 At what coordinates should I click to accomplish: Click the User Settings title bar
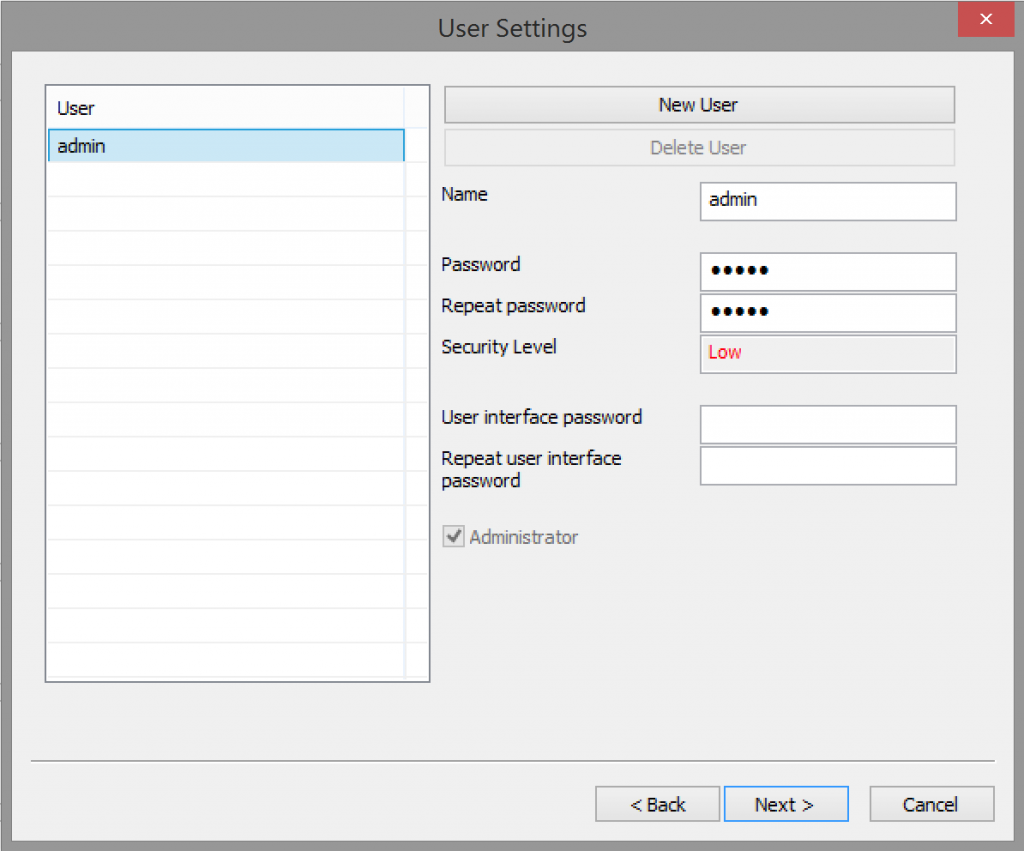pyautogui.click(x=512, y=27)
